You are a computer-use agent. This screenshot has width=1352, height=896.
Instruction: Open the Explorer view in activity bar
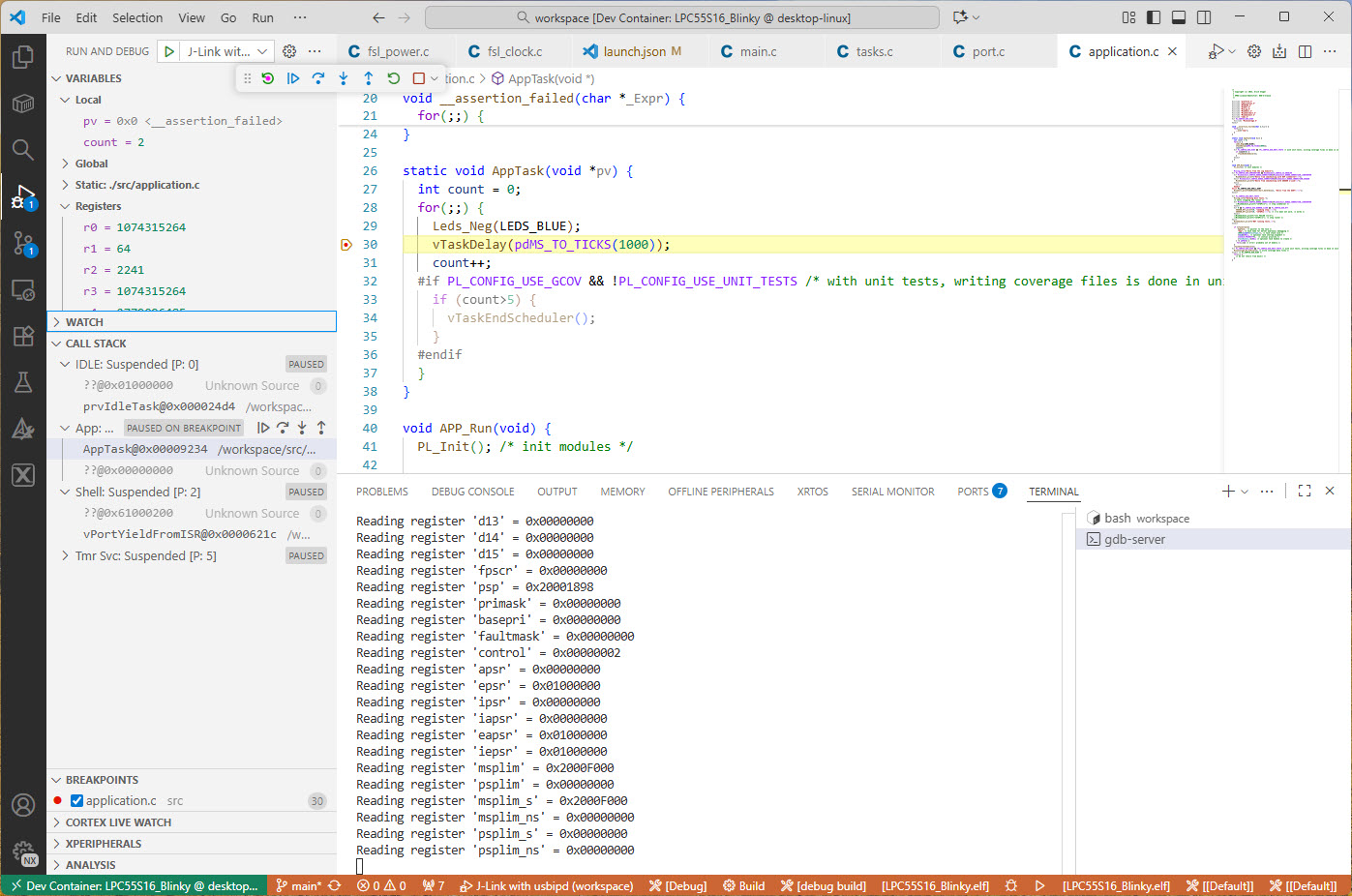(x=23, y=58)
